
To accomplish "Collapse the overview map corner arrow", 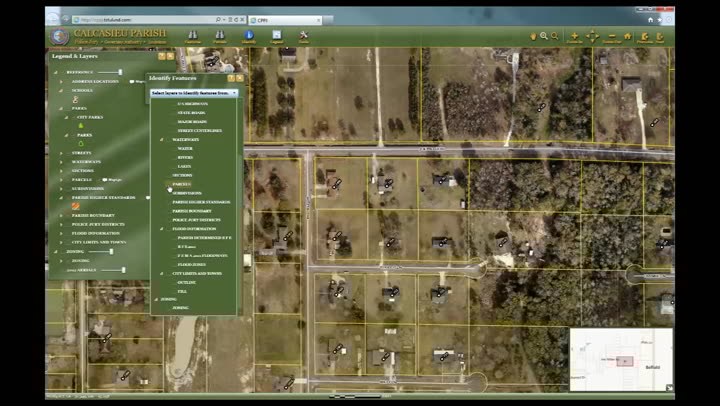I will tap(669, 388).
